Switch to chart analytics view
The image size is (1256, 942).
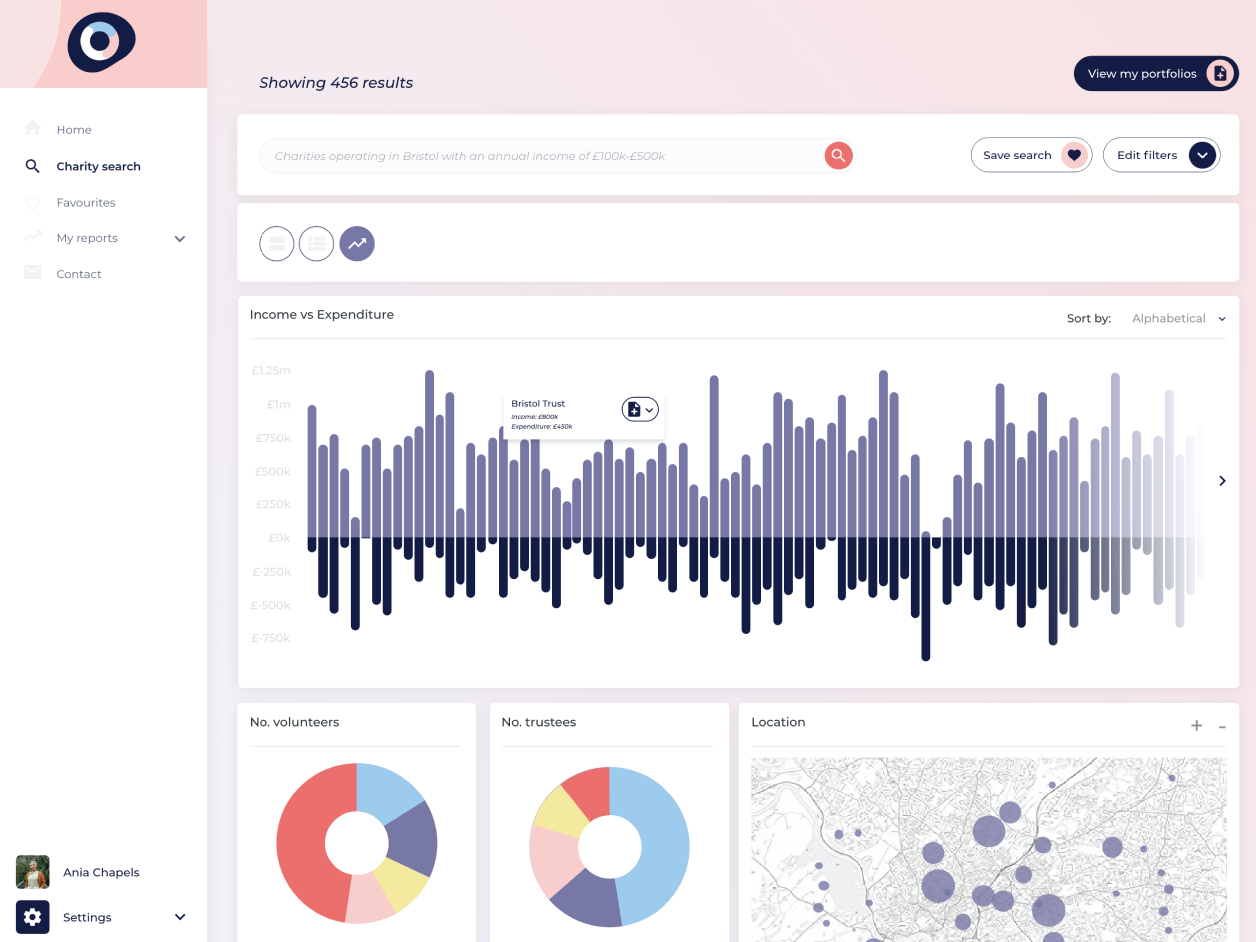click(x=357, y=243)
